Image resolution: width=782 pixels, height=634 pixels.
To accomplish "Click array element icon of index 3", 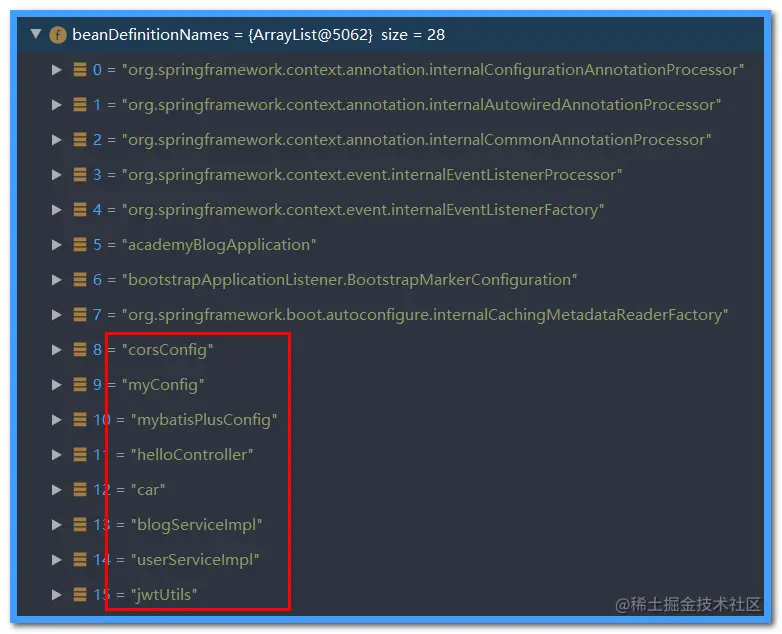I will [80, 174].
